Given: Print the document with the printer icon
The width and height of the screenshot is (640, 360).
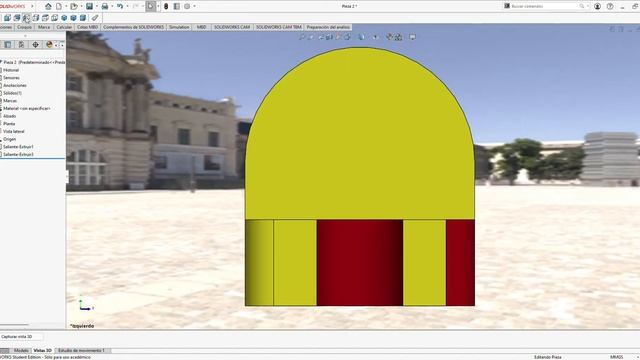Looking at the screenshot, I should (x=105, y=6).
